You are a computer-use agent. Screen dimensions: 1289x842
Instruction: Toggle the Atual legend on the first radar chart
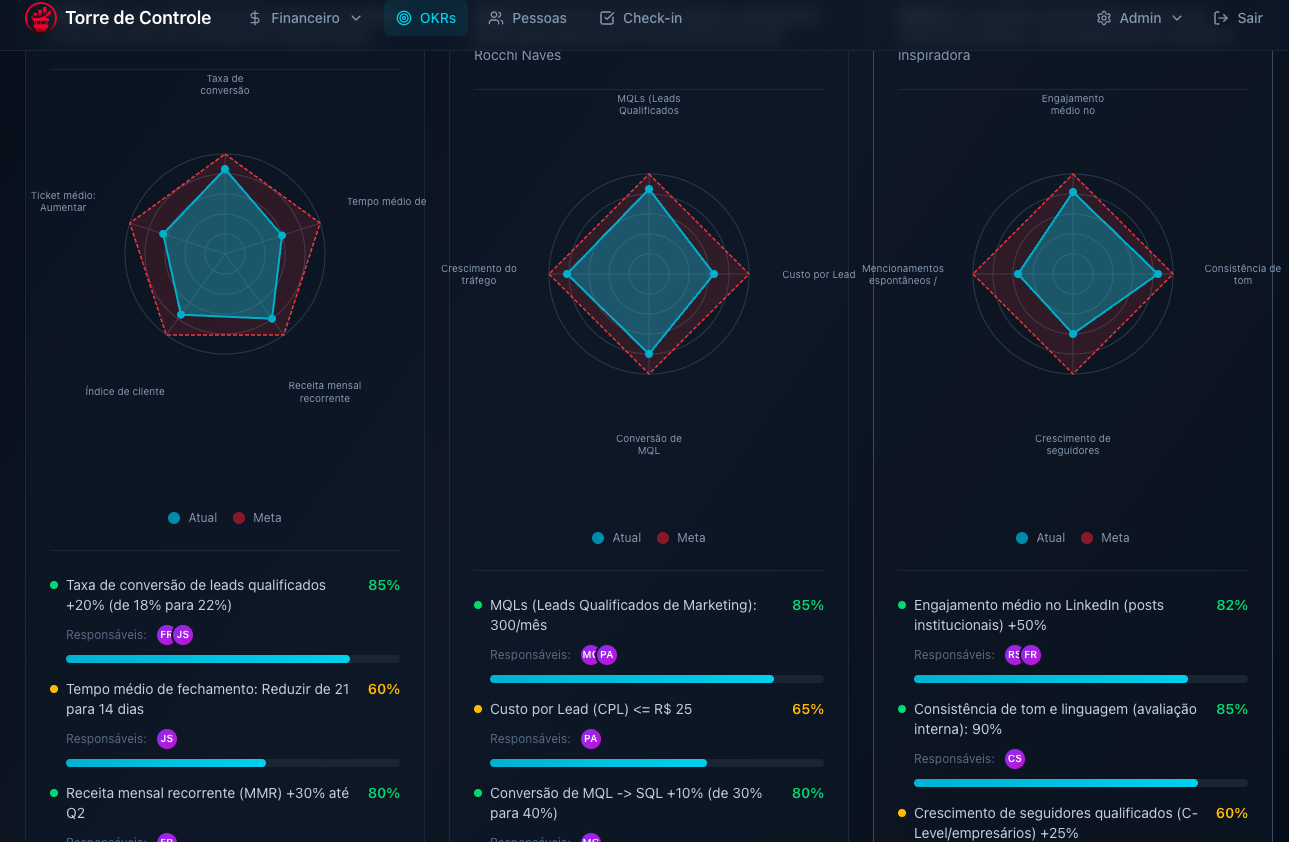coord(192,517)
